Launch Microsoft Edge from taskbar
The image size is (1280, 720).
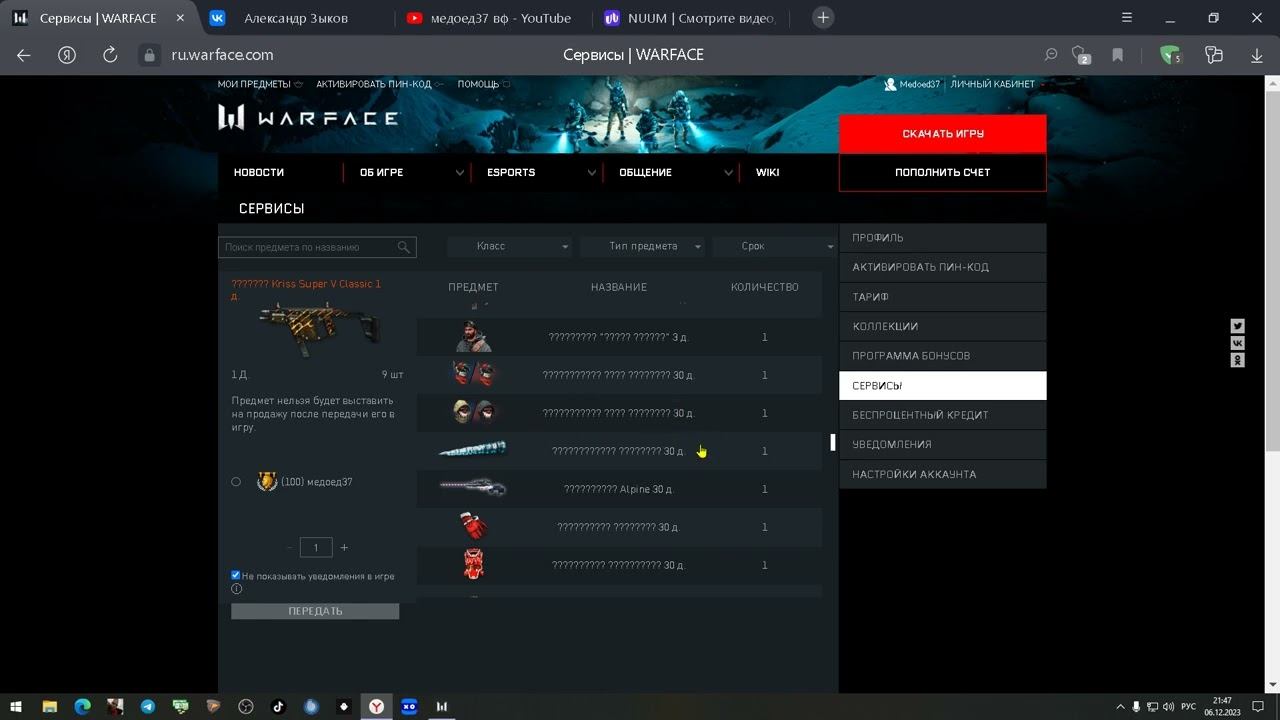pos(82,706)
